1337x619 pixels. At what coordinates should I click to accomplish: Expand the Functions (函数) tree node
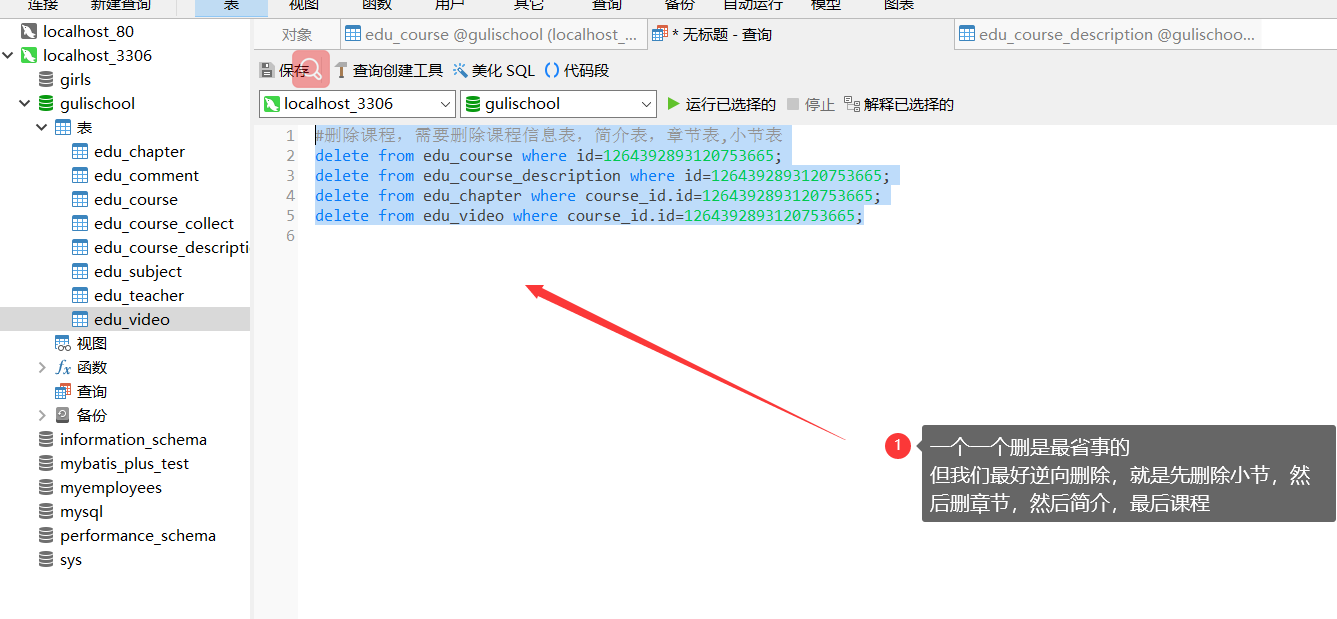pyautogui.click(x=42, y=368)
